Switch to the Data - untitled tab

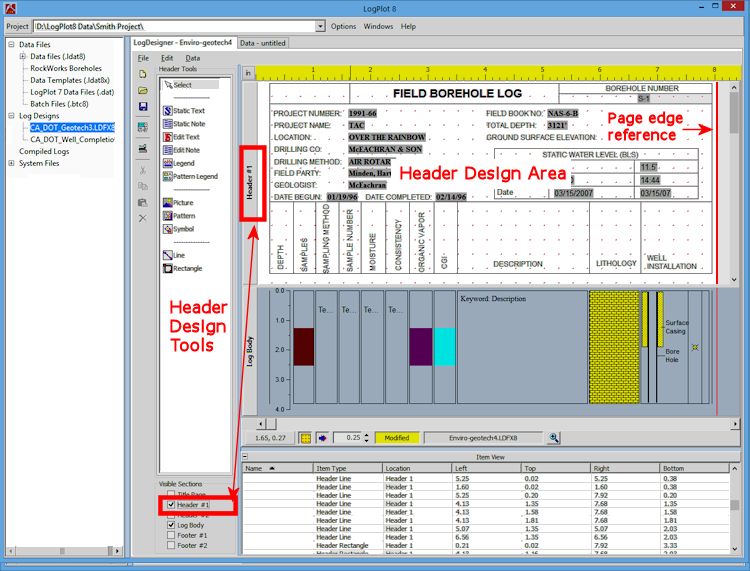(263, 43)
